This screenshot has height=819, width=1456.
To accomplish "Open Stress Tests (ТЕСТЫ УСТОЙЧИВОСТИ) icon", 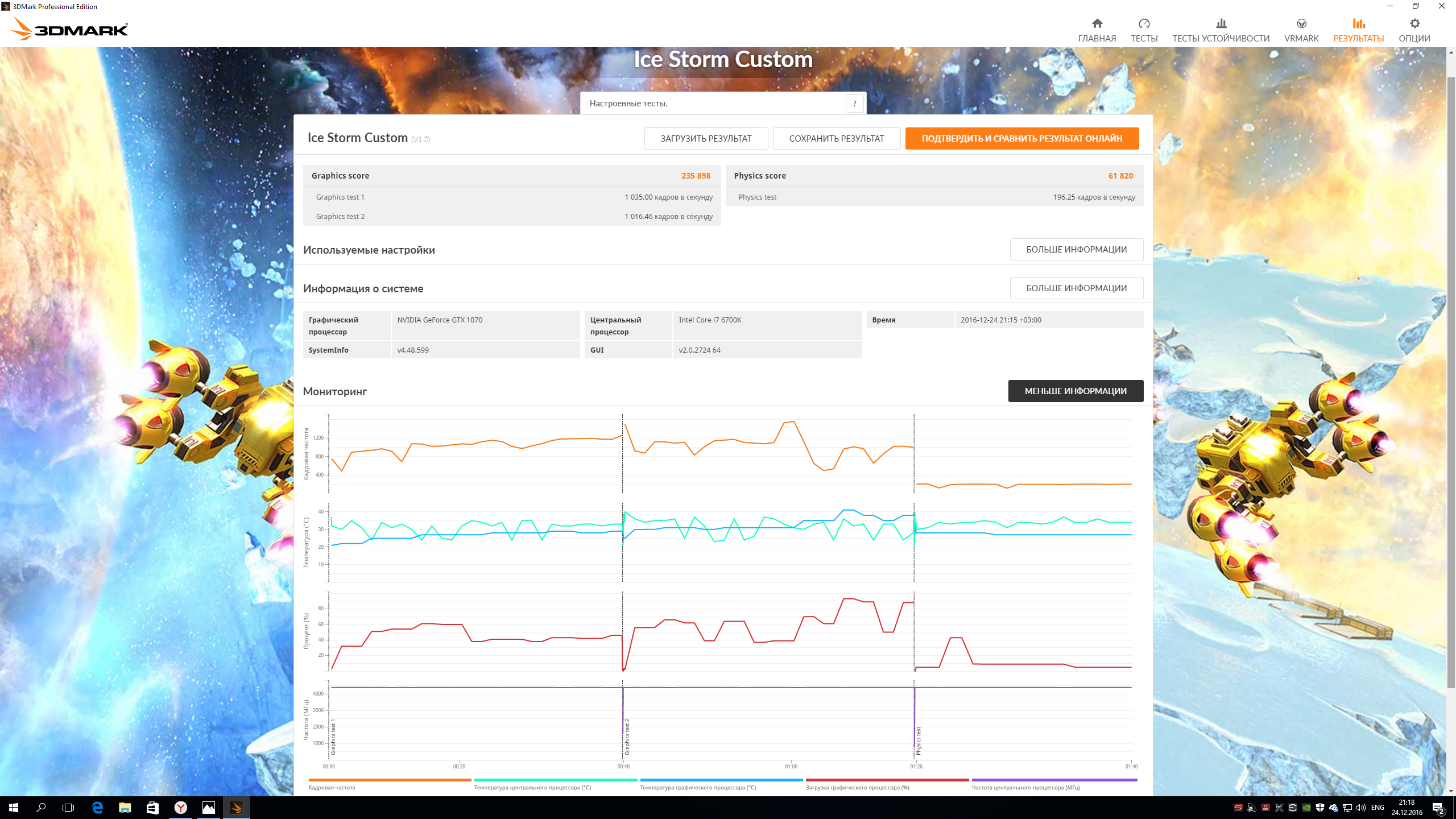I will [x=1221, y=24].
